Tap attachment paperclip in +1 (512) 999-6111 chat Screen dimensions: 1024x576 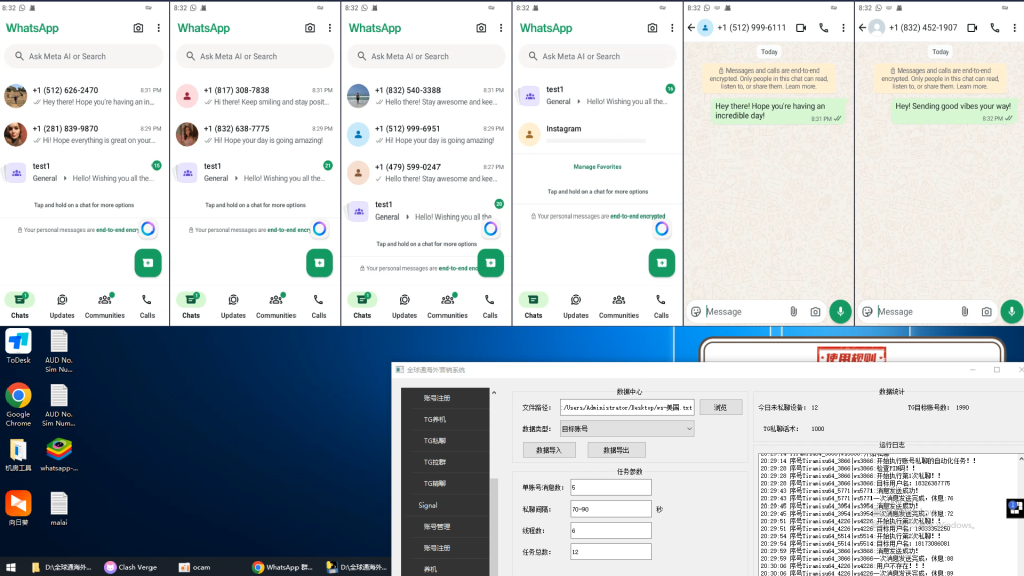[793, 312]
